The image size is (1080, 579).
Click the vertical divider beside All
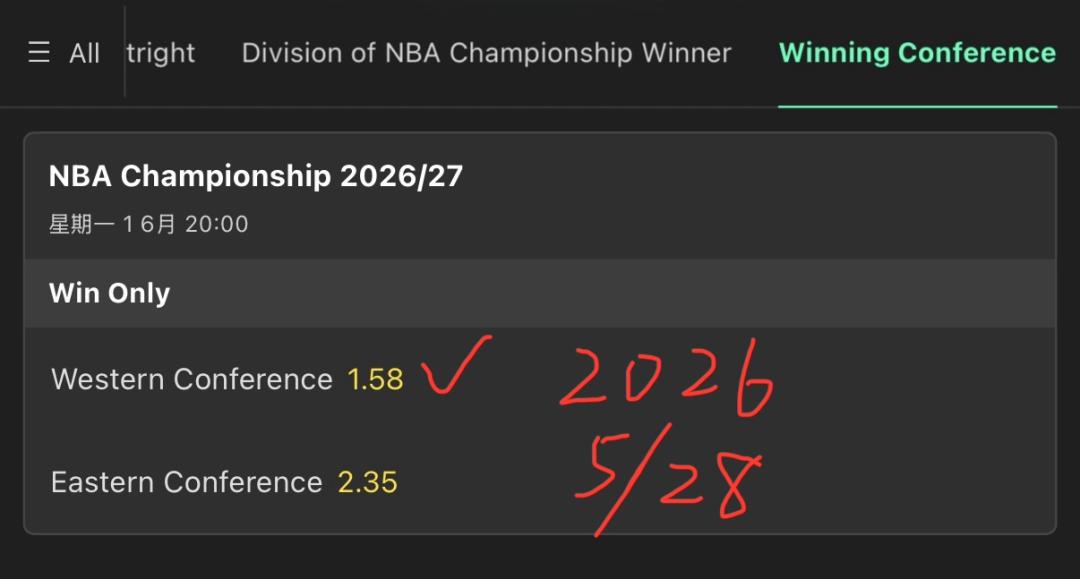(x=125, y=52)
